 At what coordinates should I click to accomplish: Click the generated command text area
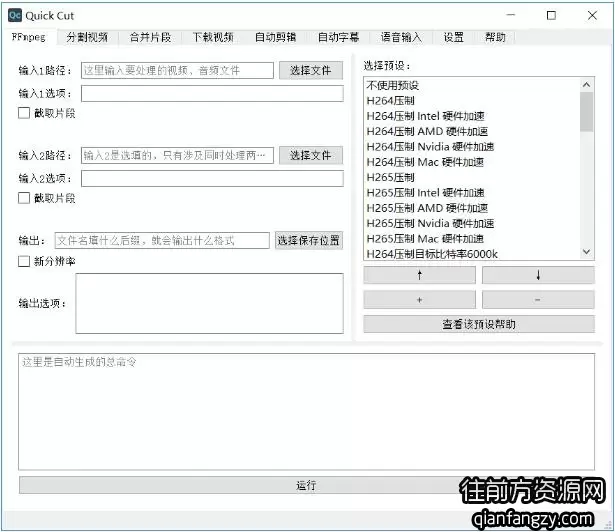click(x=306, y=412)
